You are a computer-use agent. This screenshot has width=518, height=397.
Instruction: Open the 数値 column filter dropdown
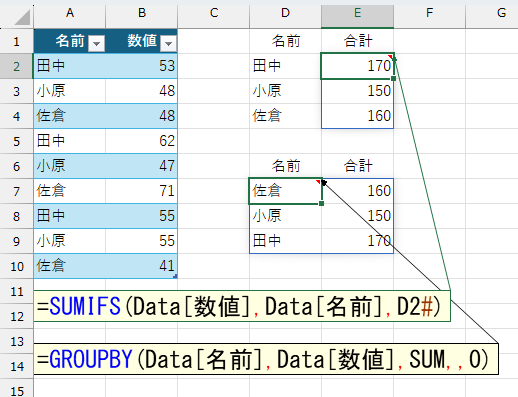click(168, 43)
